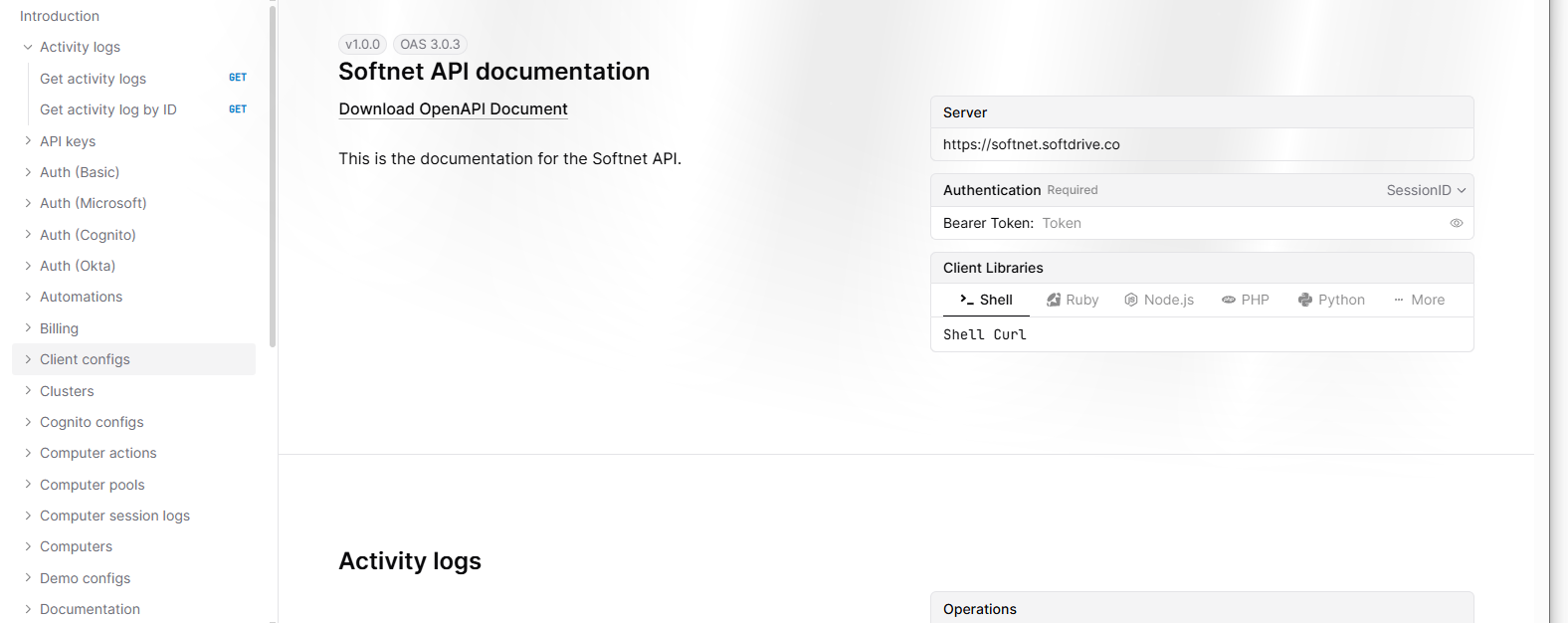Expand the Automations section chevron
The image size is (1568, 623).
point(28,297)
